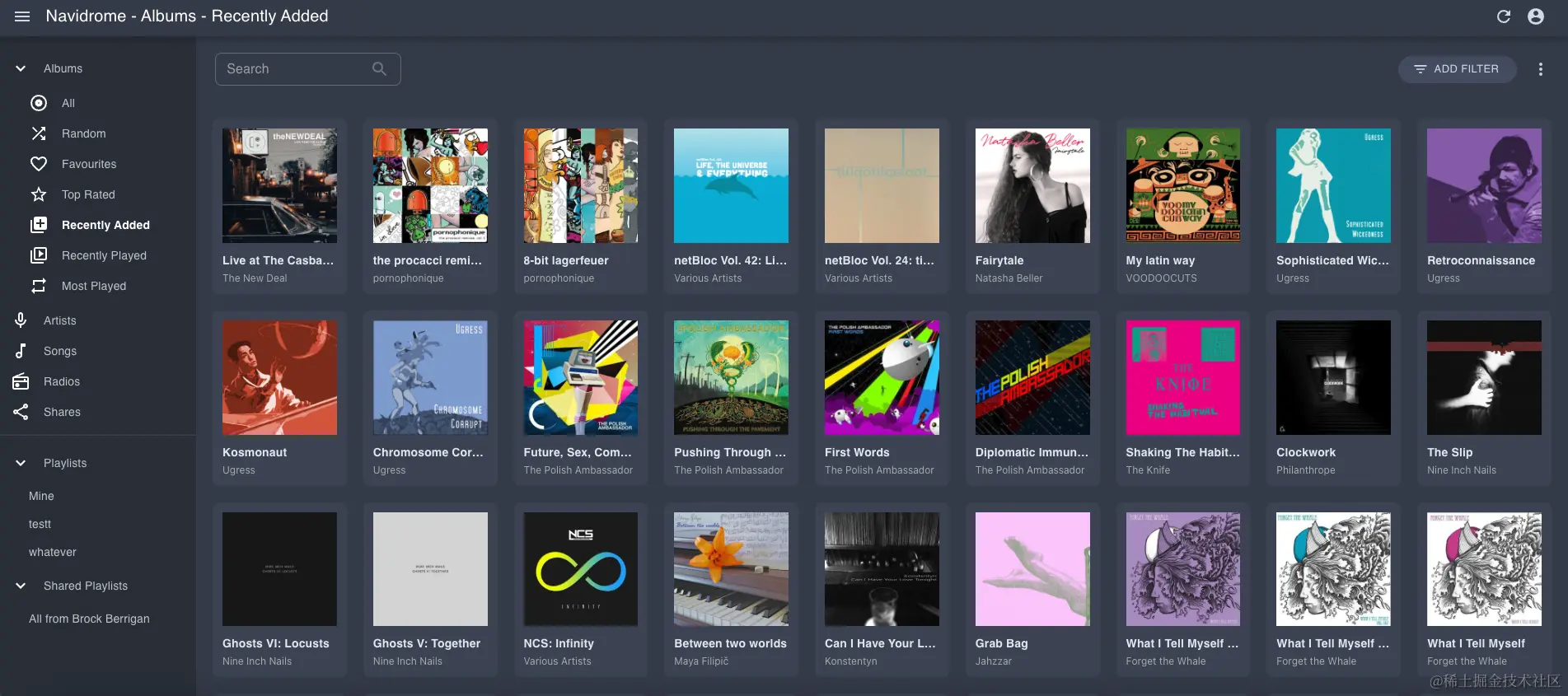Click the Most Played repeat icon
Viewport: 1568px width, 696px height.
pos(39,286)
